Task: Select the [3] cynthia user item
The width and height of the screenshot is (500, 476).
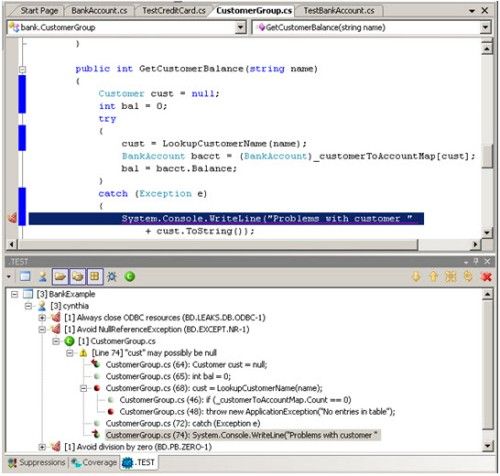Action: 69,306
